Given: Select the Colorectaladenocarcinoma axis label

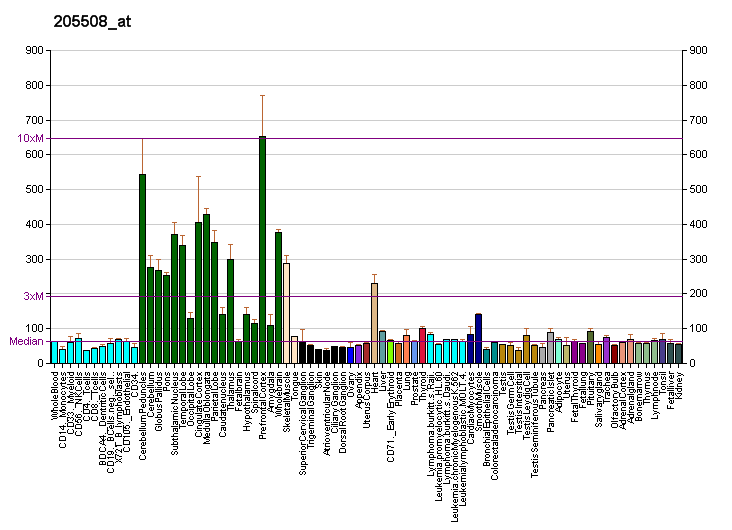Looking at the screenshot, I should tap(494, 425).
